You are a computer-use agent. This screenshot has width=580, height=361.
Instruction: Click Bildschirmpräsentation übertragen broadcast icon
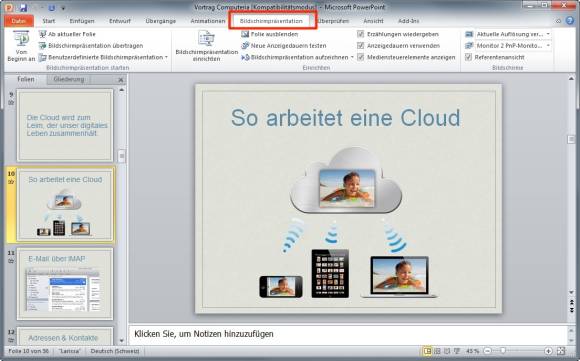tap(43, 45)
